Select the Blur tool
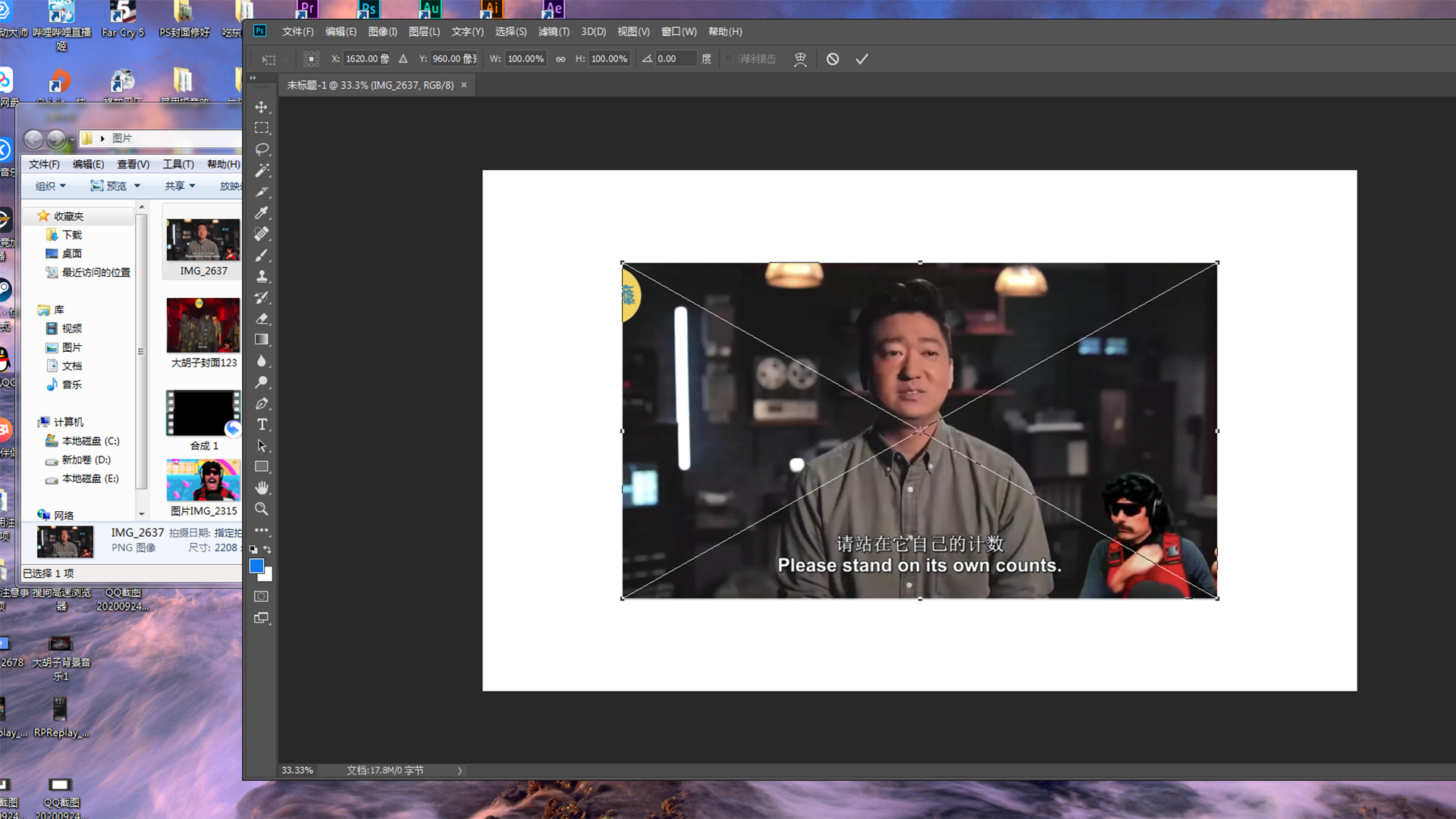Image resolution: width=1456 pixels, height=819 pixels. coord(262,361)
